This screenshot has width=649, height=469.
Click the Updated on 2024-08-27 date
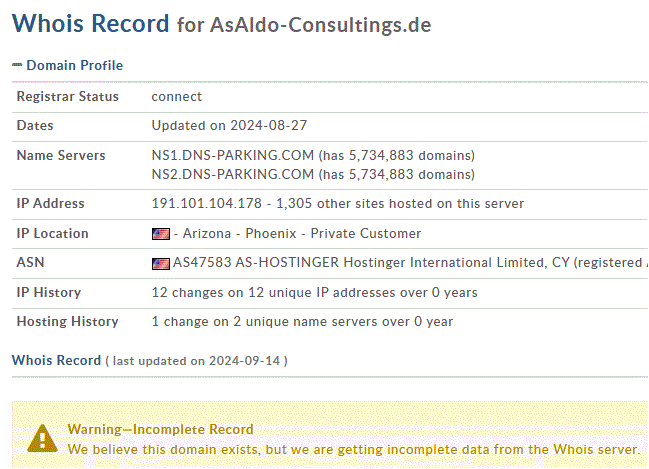[229, 125]
